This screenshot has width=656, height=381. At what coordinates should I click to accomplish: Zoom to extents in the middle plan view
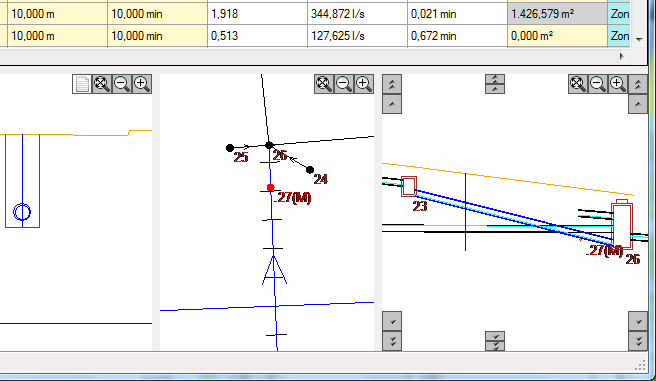324,84
